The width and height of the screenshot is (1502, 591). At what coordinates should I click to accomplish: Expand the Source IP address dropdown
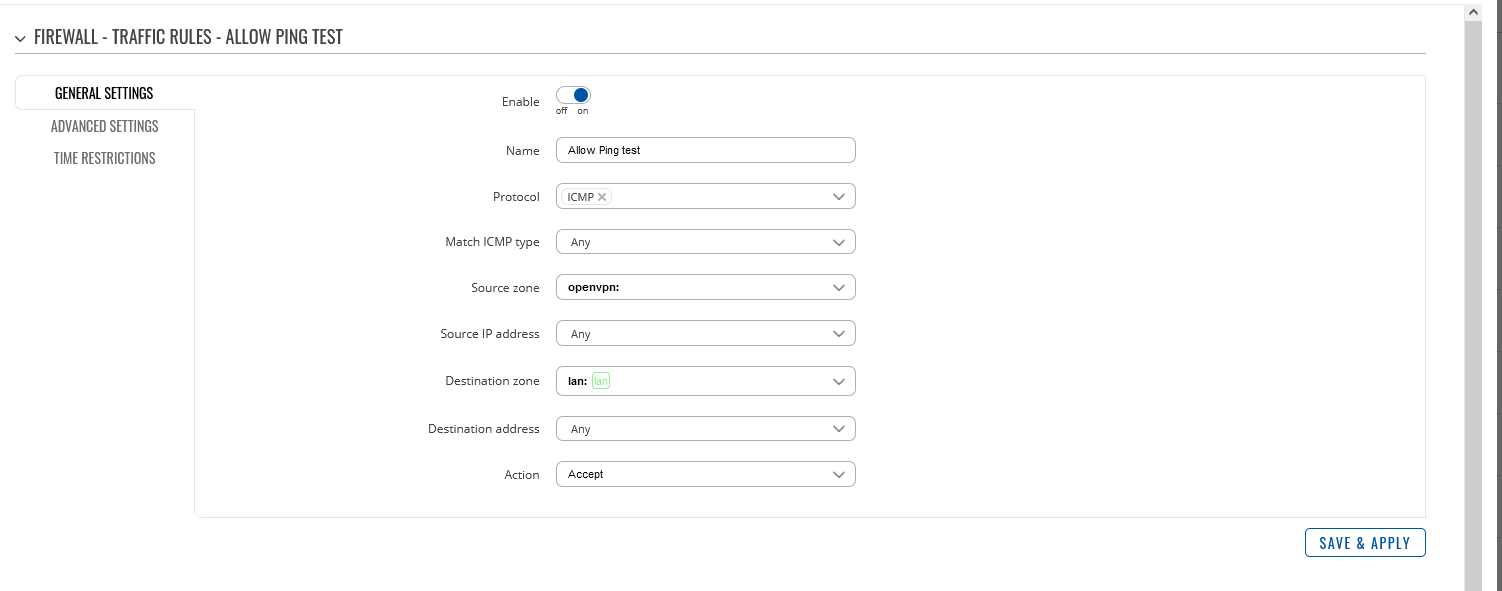[706, 334]
